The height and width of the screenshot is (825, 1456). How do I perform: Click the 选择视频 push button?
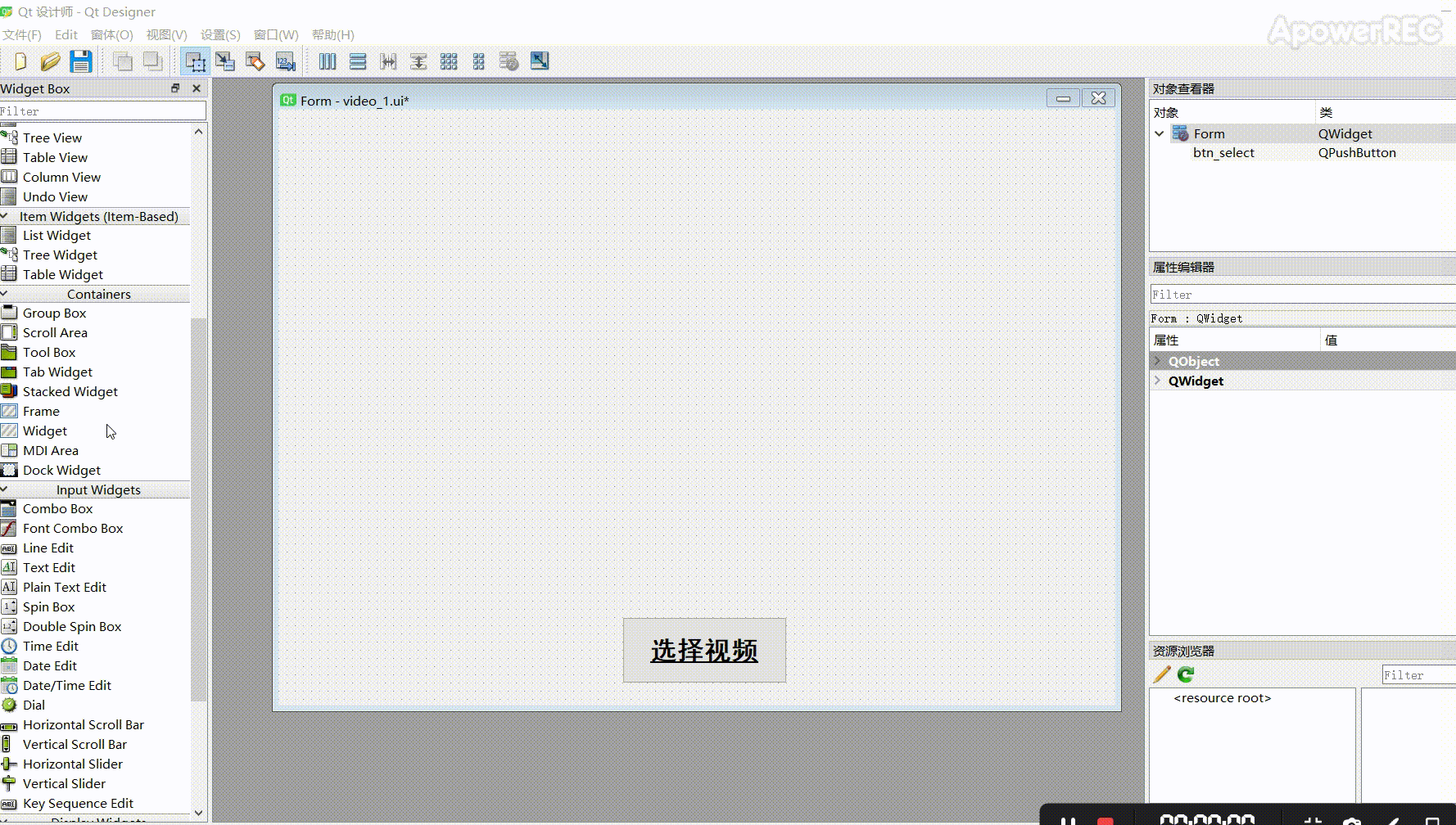[x=703, y=650]
